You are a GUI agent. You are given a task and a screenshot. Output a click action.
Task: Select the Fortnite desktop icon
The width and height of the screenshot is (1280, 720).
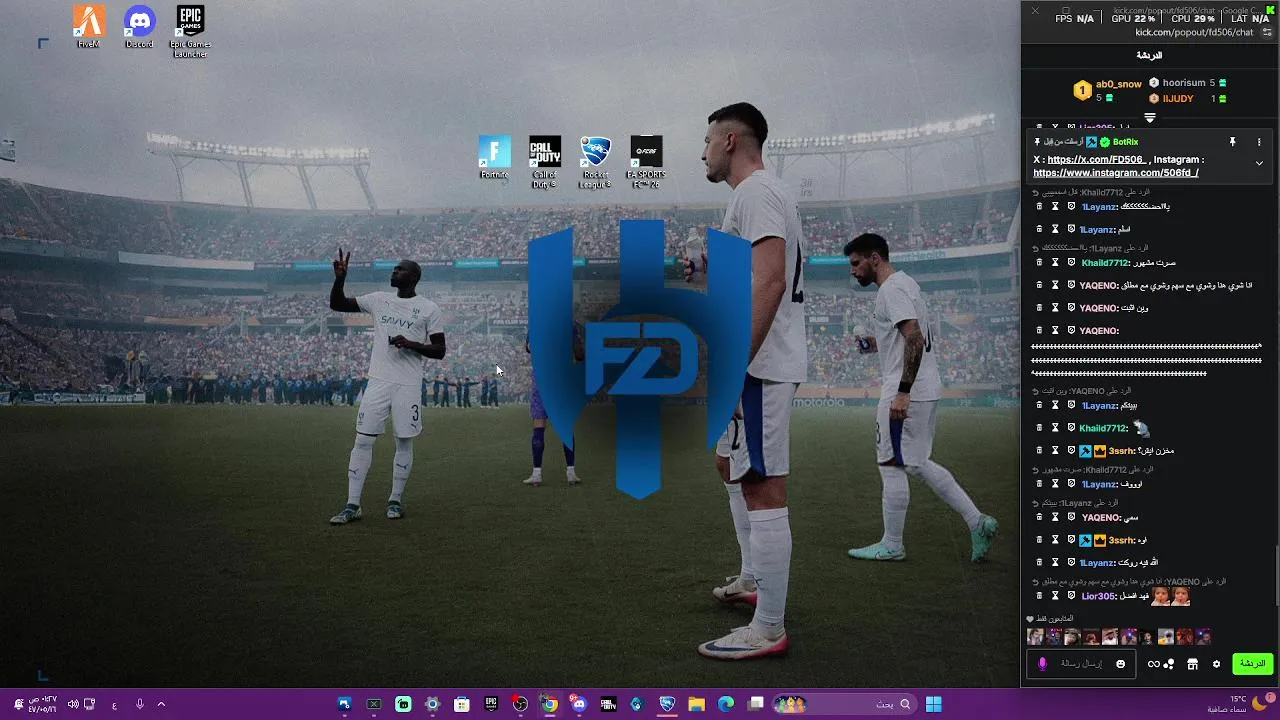point(494,158)
